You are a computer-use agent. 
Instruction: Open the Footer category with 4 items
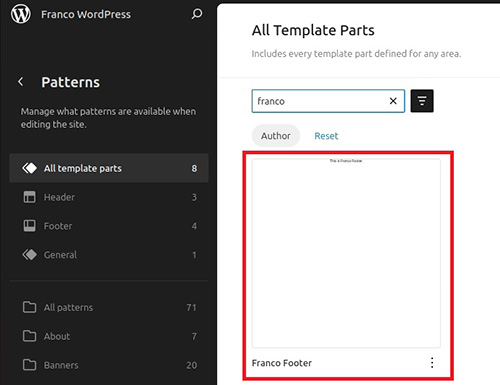click(x=109, y=226)
